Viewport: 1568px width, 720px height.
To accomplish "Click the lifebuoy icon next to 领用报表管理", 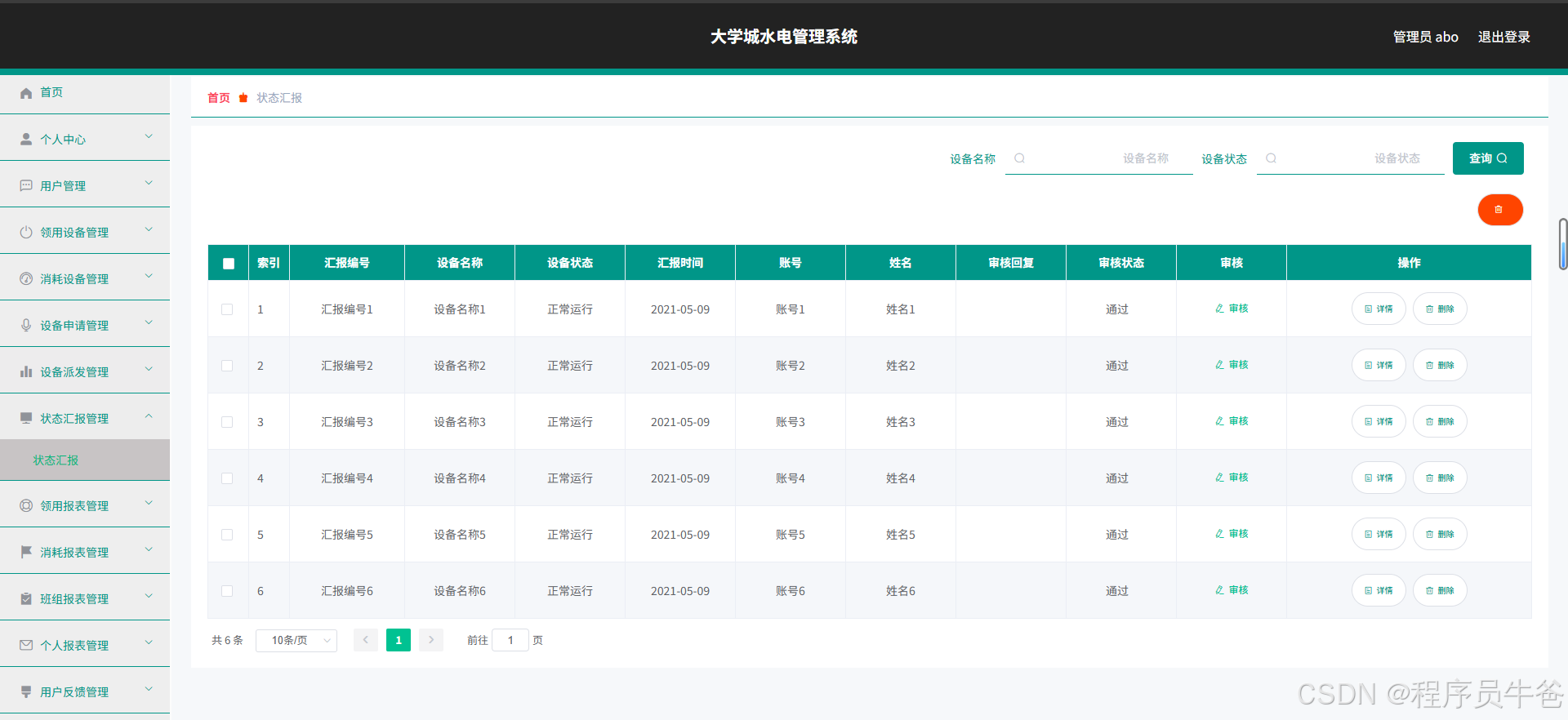I will coord(26,506).
